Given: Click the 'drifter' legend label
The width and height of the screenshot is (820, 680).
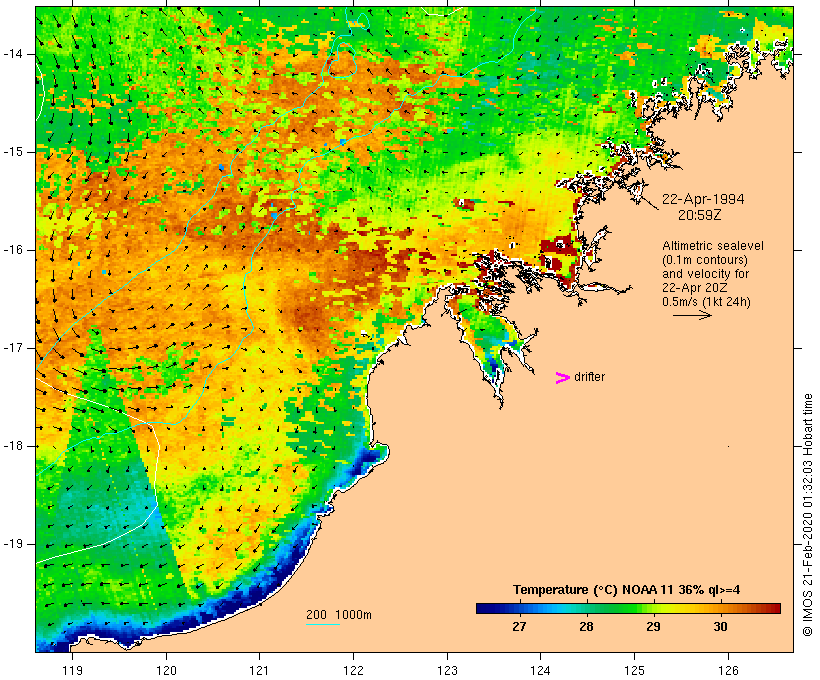Looking at the screenshot, I should coord(589,377).
